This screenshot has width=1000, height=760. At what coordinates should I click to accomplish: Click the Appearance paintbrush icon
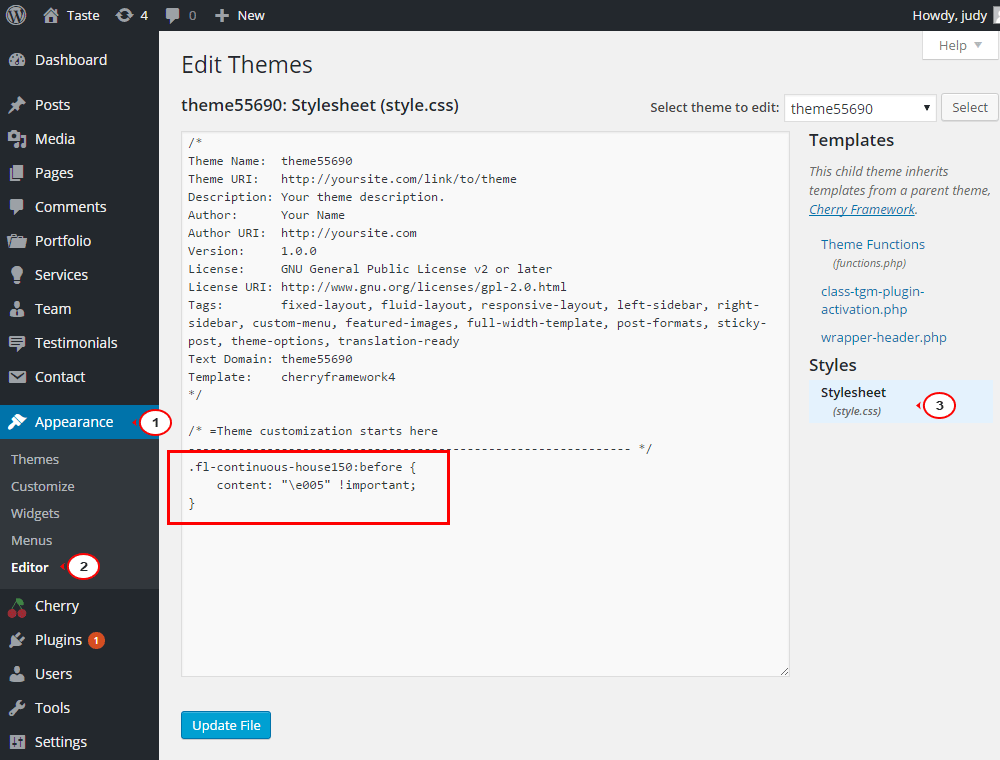point(17,421)
